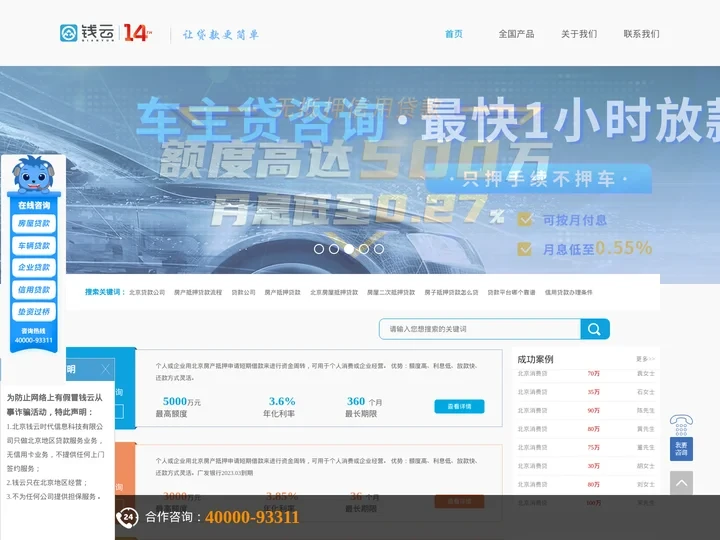Select the fifth banner carousel dot

pos(379,249)
